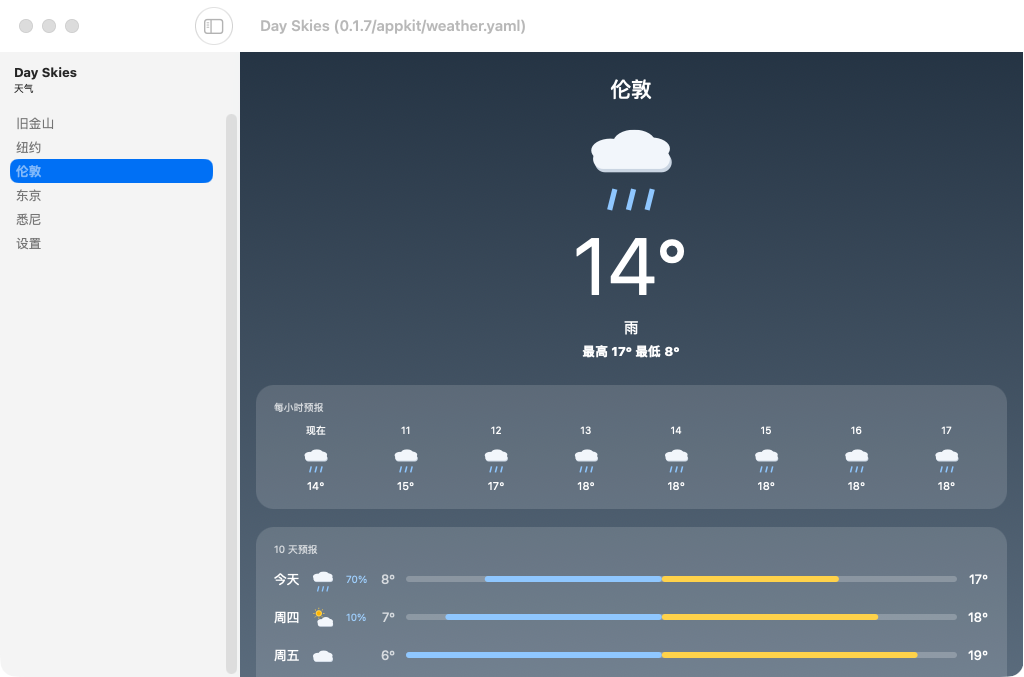Click the large rain cloud icon

631,170
